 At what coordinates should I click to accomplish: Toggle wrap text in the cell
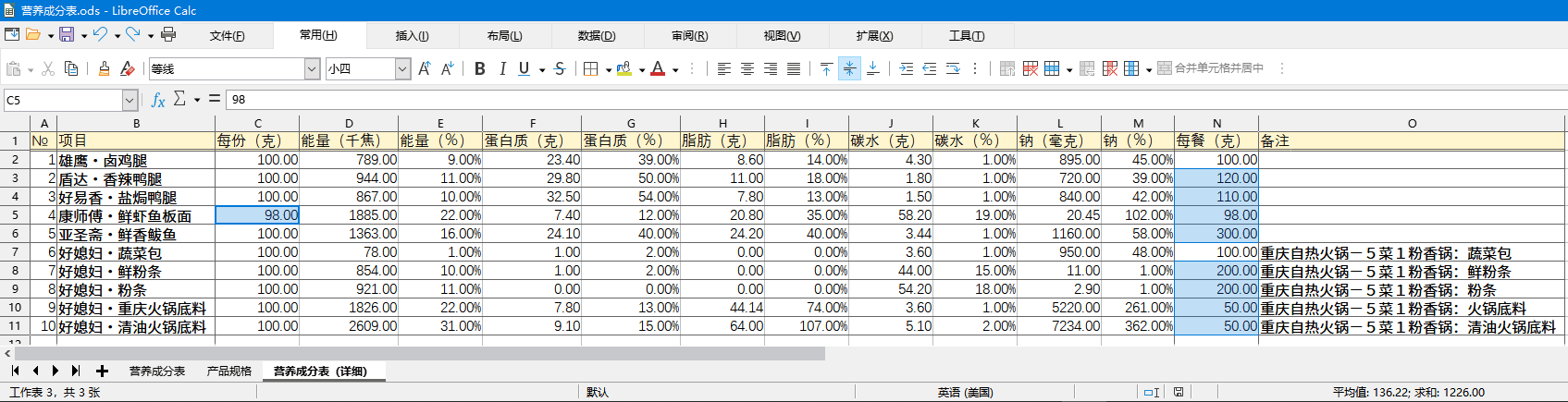pyautogui.click(x=953, y=68)
